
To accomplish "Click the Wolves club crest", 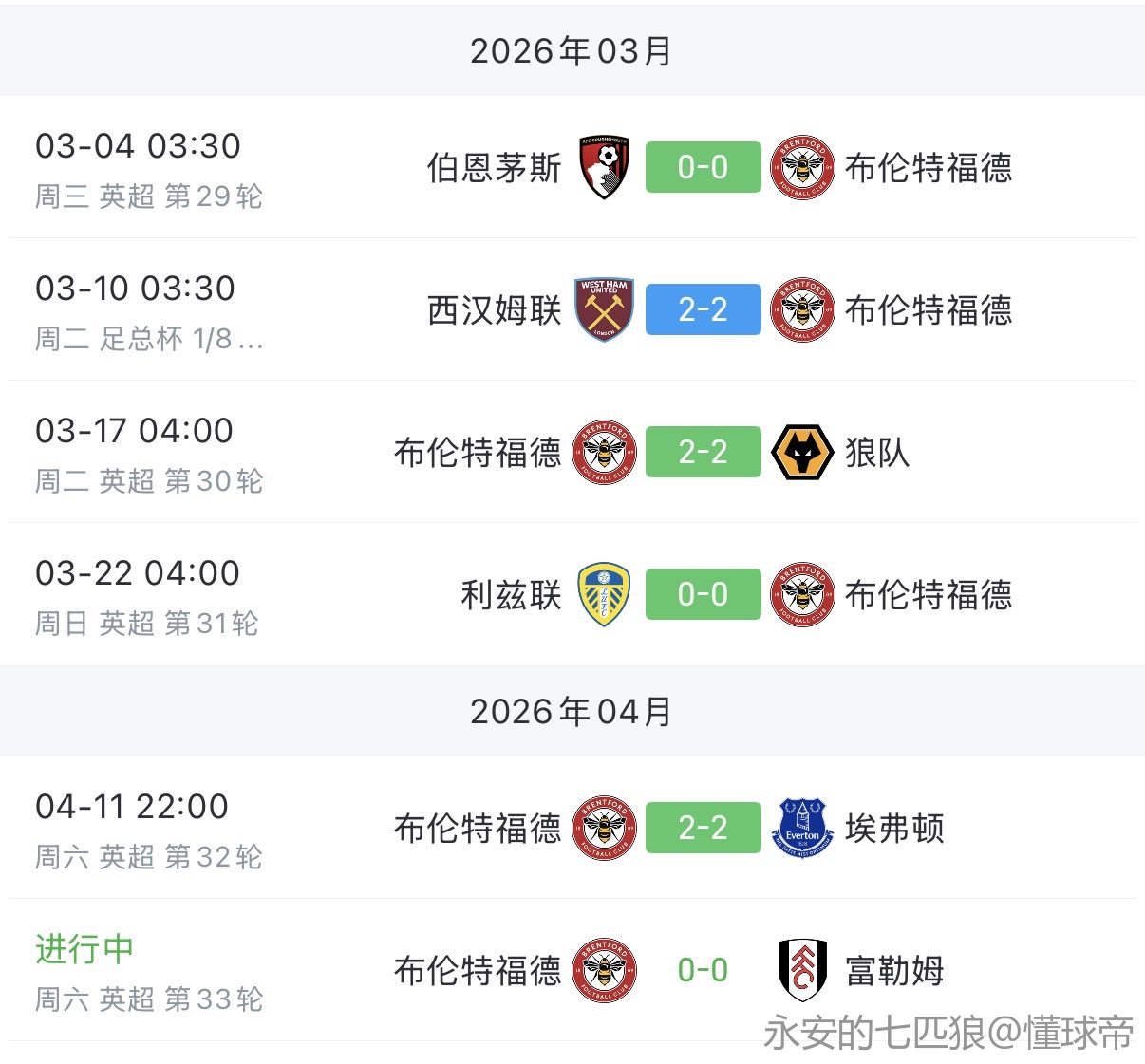I will click(802, 452).
